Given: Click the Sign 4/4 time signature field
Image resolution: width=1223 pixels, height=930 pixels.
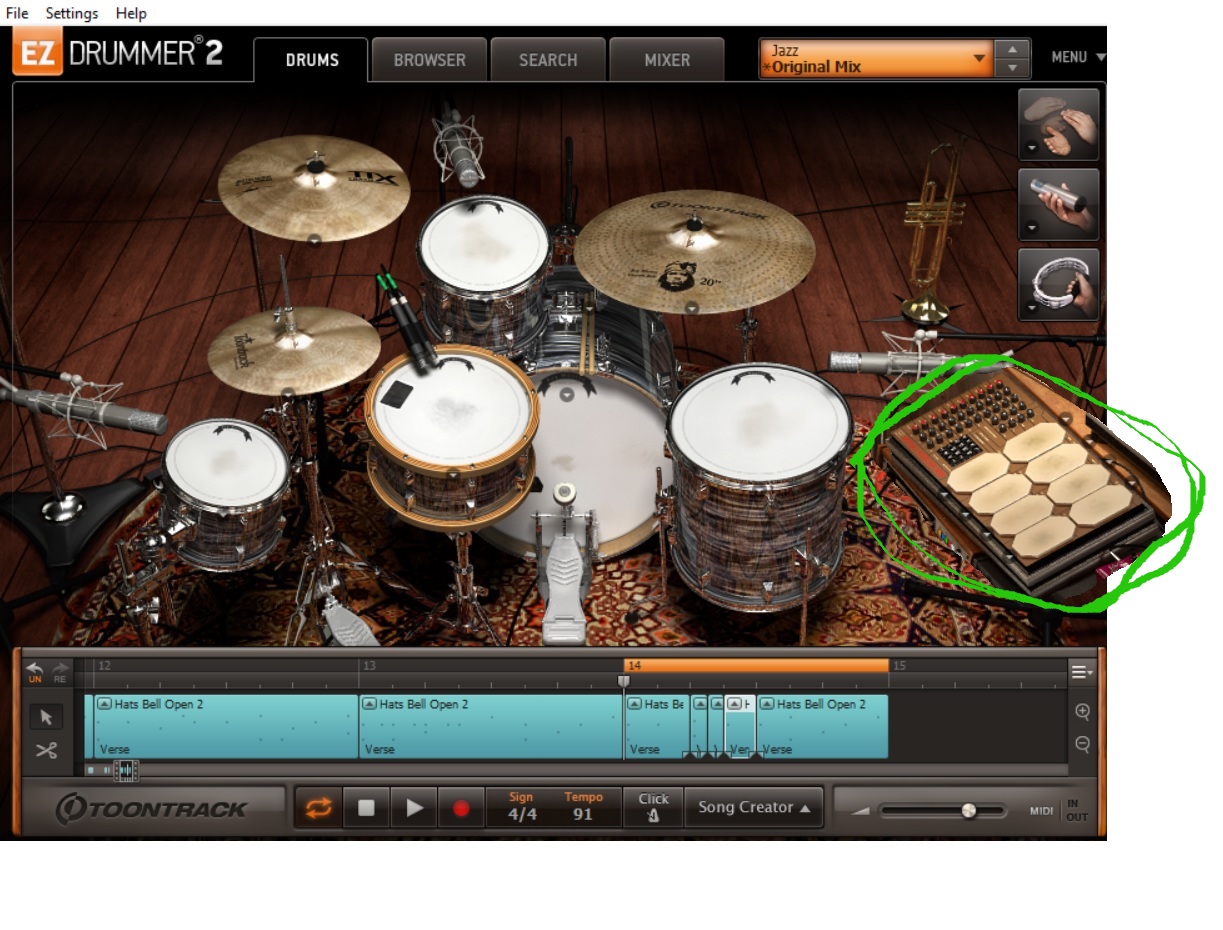Looking at the screenshot, I should click(522, 807).
